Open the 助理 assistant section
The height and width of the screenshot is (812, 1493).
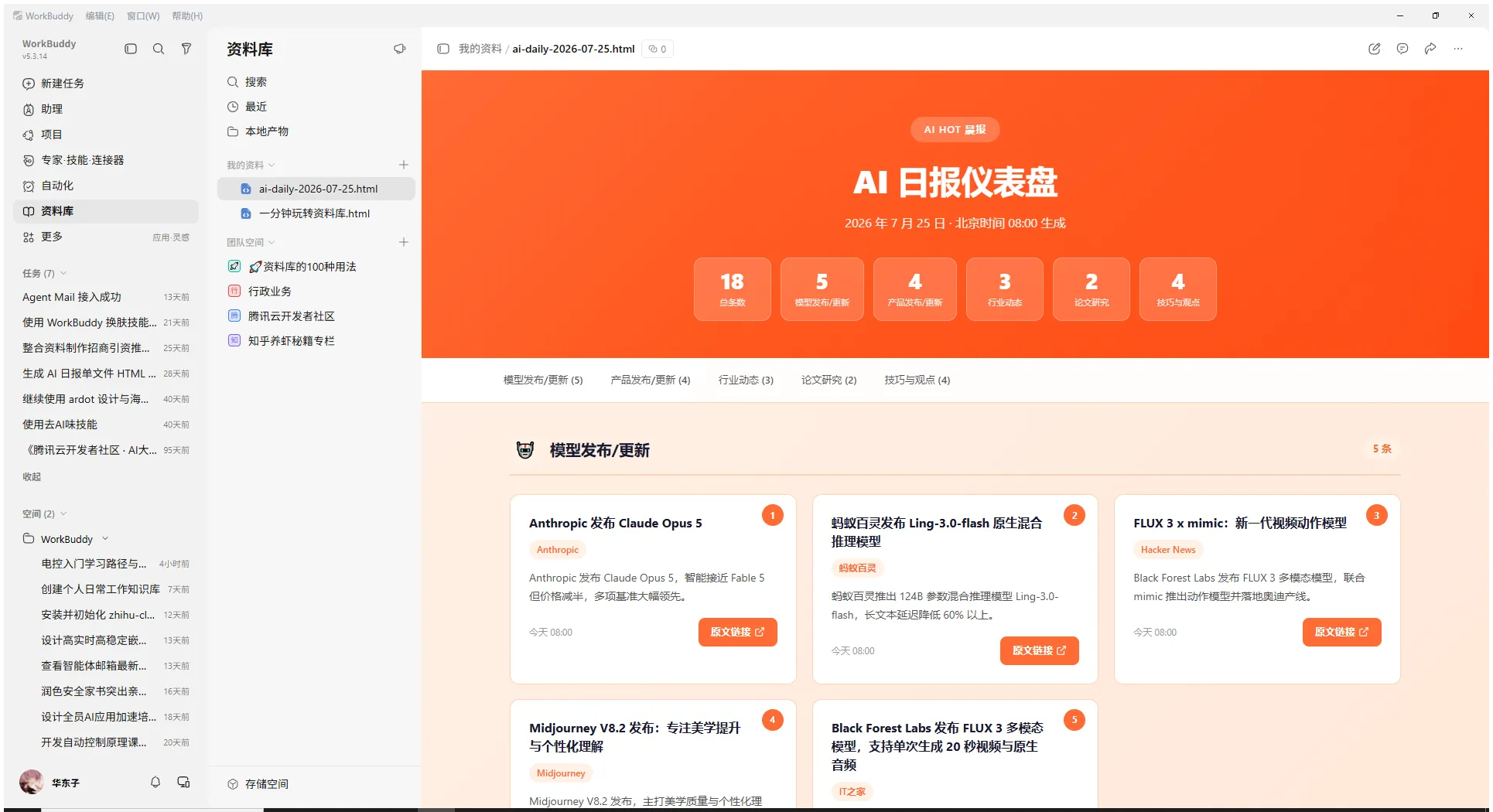point(106,109)
